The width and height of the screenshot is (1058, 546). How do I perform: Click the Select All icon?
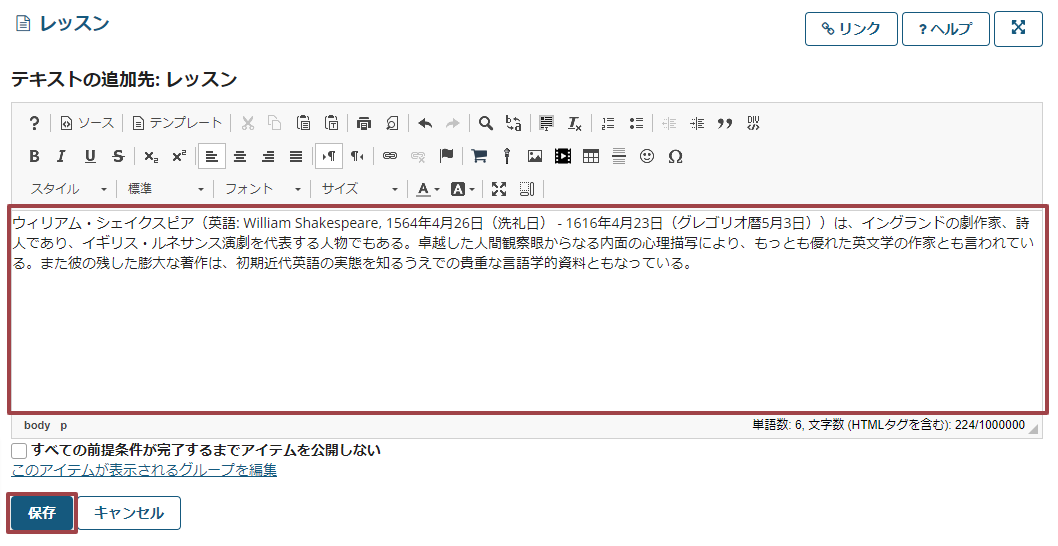[546, 123]
